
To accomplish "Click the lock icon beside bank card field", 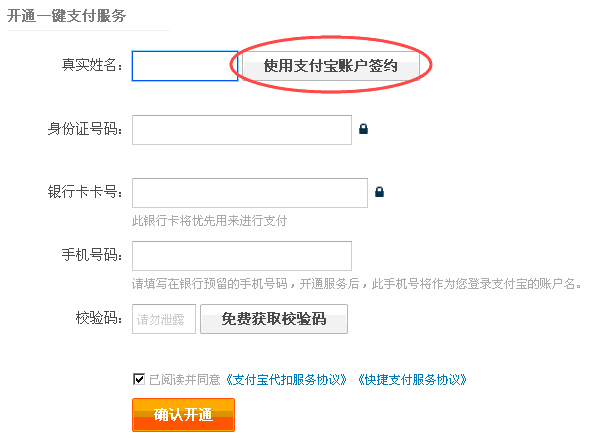I will coord(380,192).
